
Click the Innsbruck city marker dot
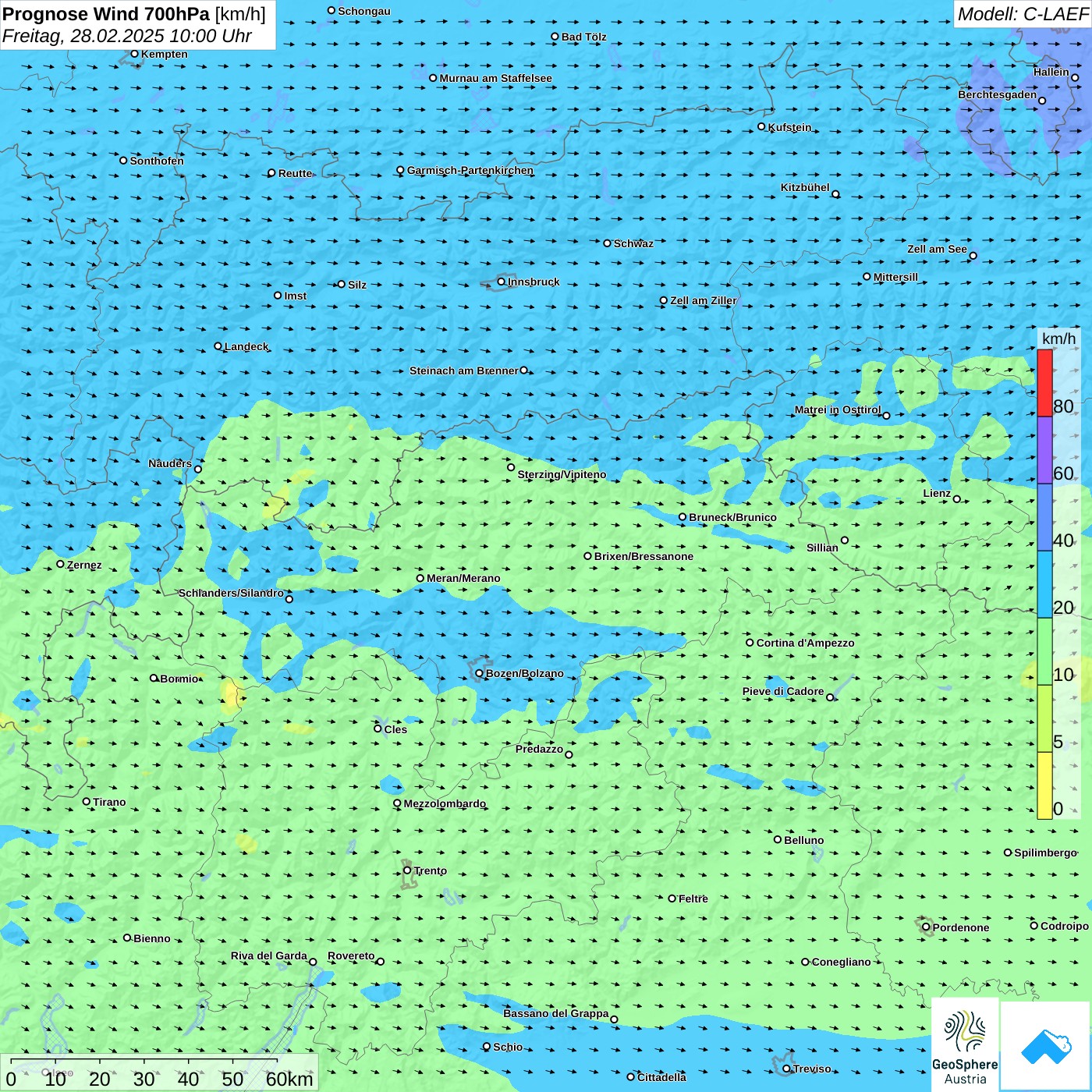pos(502,282)
